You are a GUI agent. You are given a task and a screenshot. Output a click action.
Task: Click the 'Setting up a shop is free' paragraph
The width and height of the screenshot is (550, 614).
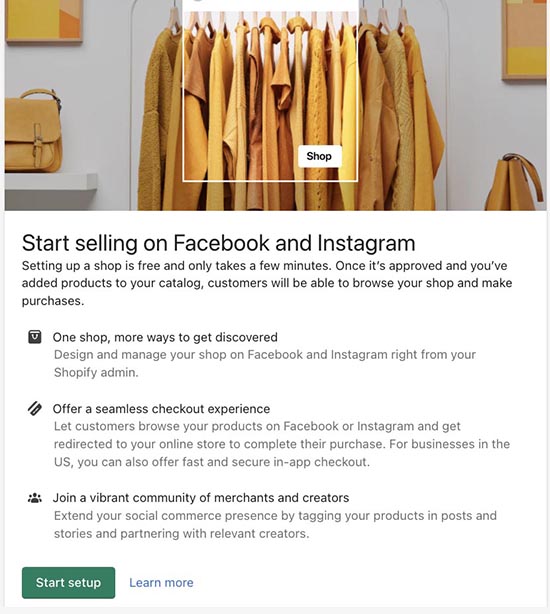click(267, 283)
